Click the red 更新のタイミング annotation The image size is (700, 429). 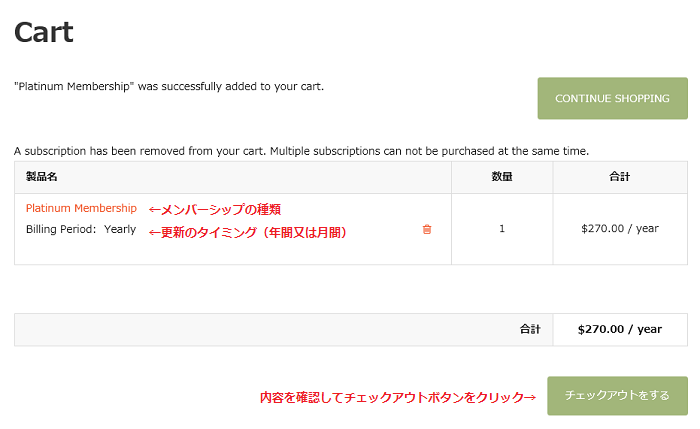247,232
